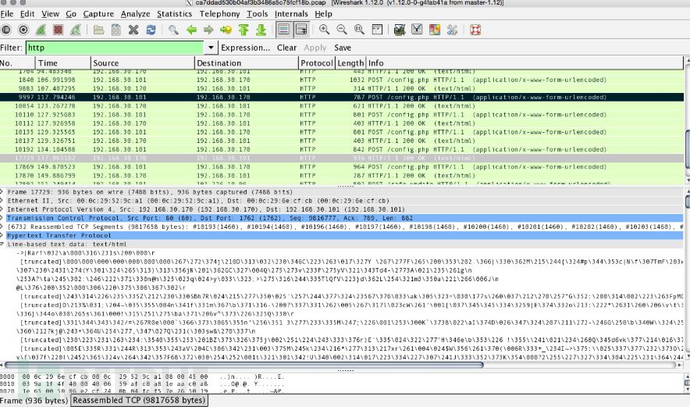Open the Internals menu
This screenshot has width=690, height=407.
coord(291,14)
